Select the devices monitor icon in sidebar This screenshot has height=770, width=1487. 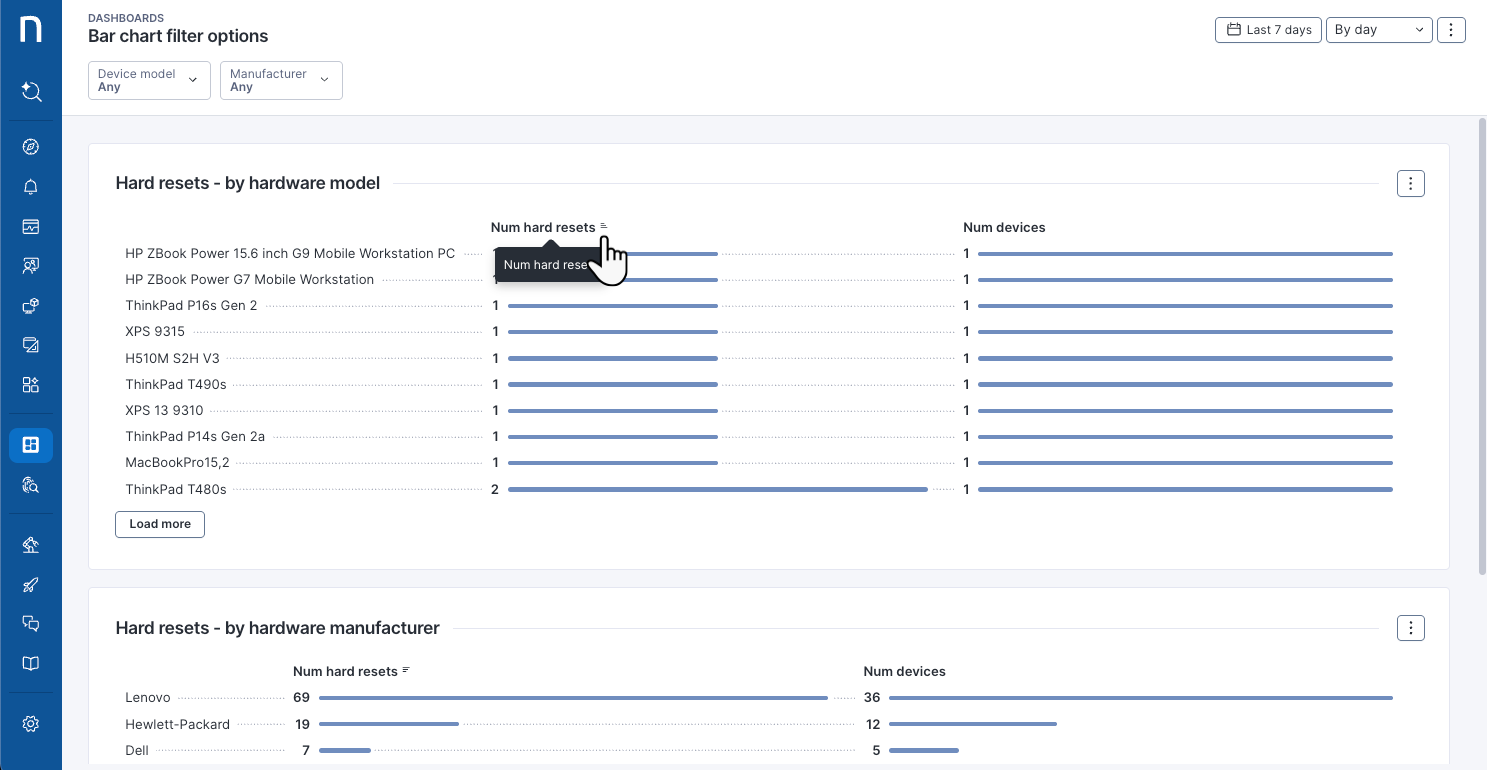pos(30,226)
